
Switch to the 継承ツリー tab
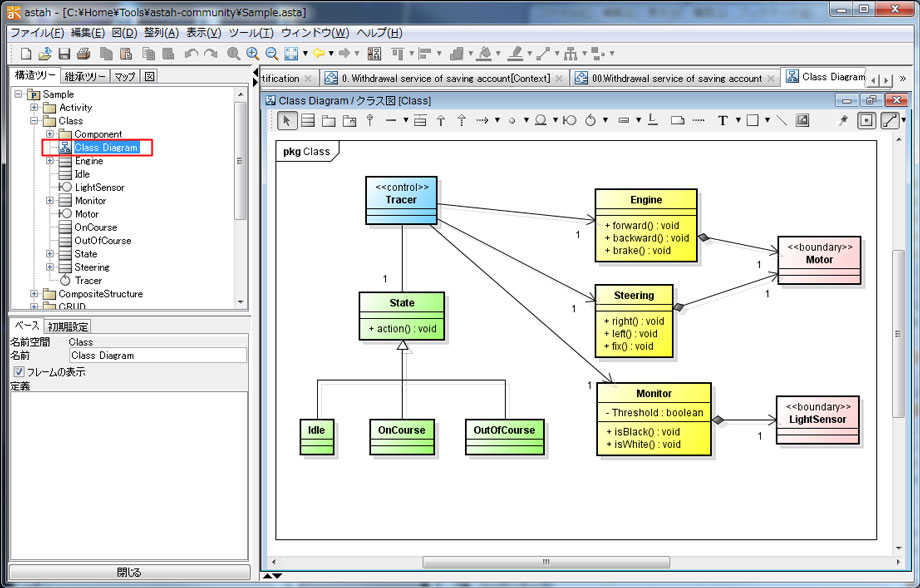[84, 76]
